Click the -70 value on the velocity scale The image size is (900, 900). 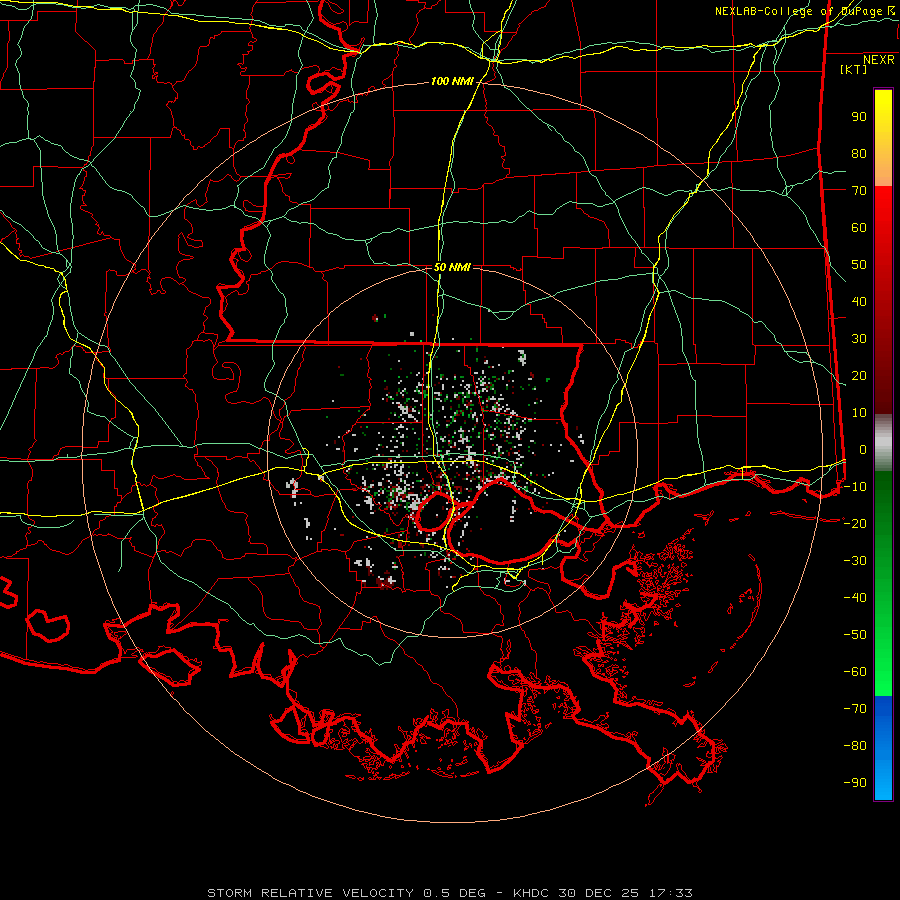[855, 709]
